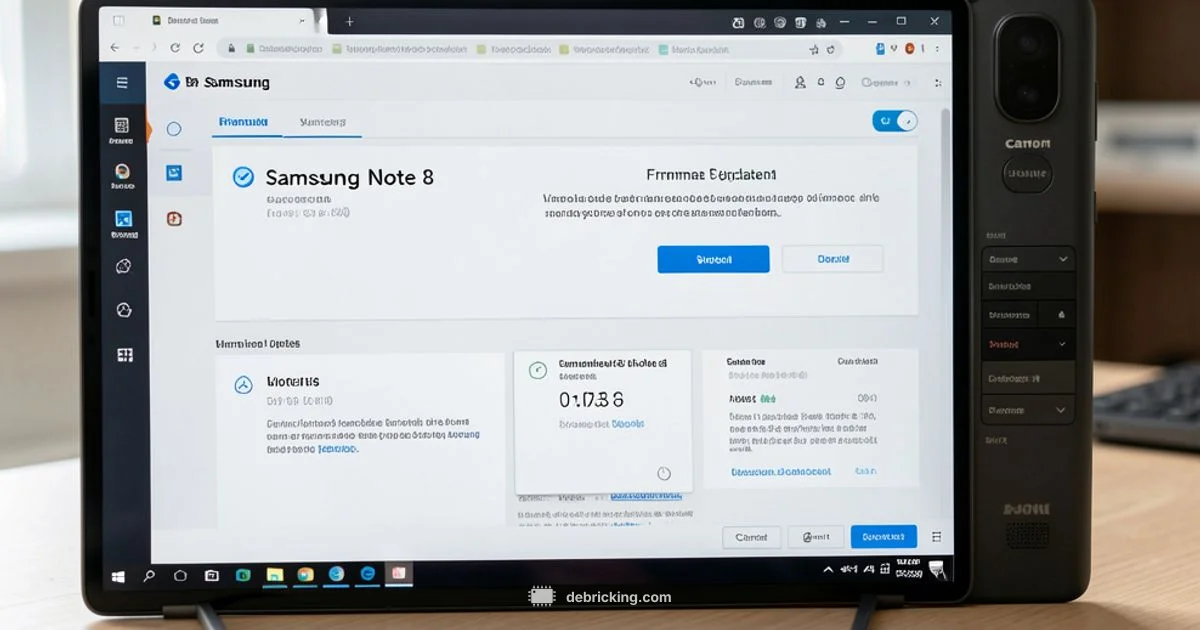Select the active blue underlined first tab
Screen dimensions: 1200x630
tap(243, 122)
